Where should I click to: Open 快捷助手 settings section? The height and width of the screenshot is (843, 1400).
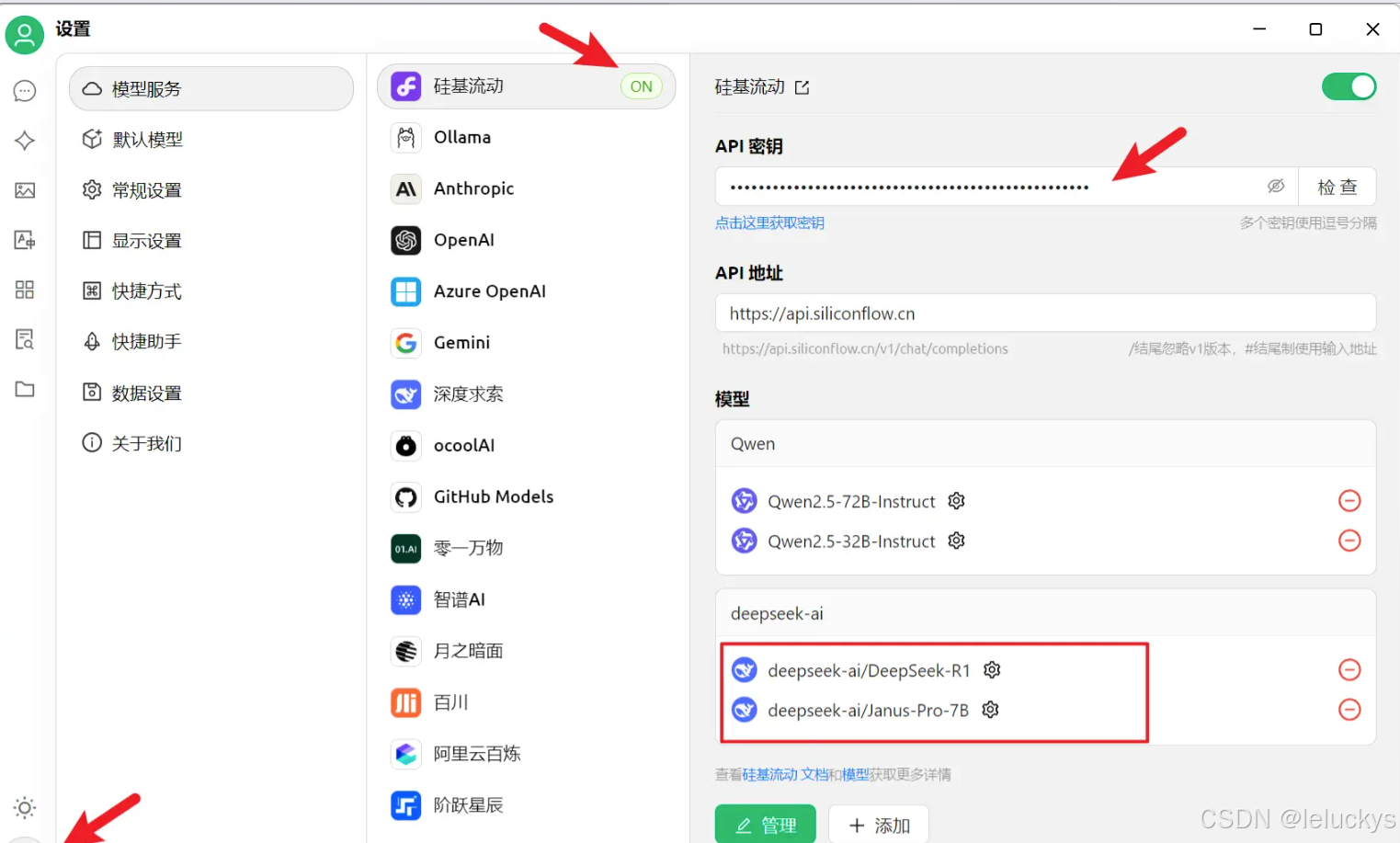[x=211, y=342]
